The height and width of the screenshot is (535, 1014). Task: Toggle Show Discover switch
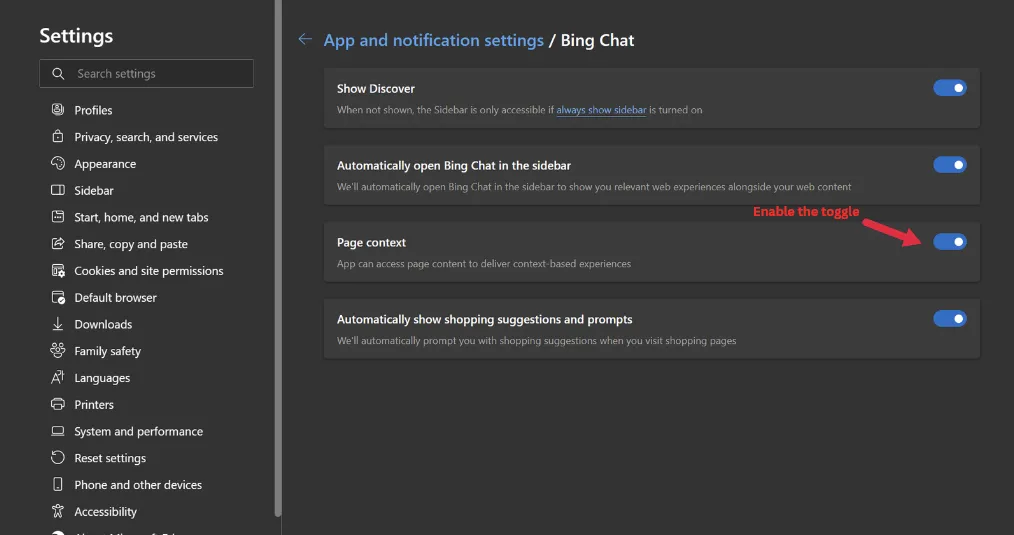point(949,88)
